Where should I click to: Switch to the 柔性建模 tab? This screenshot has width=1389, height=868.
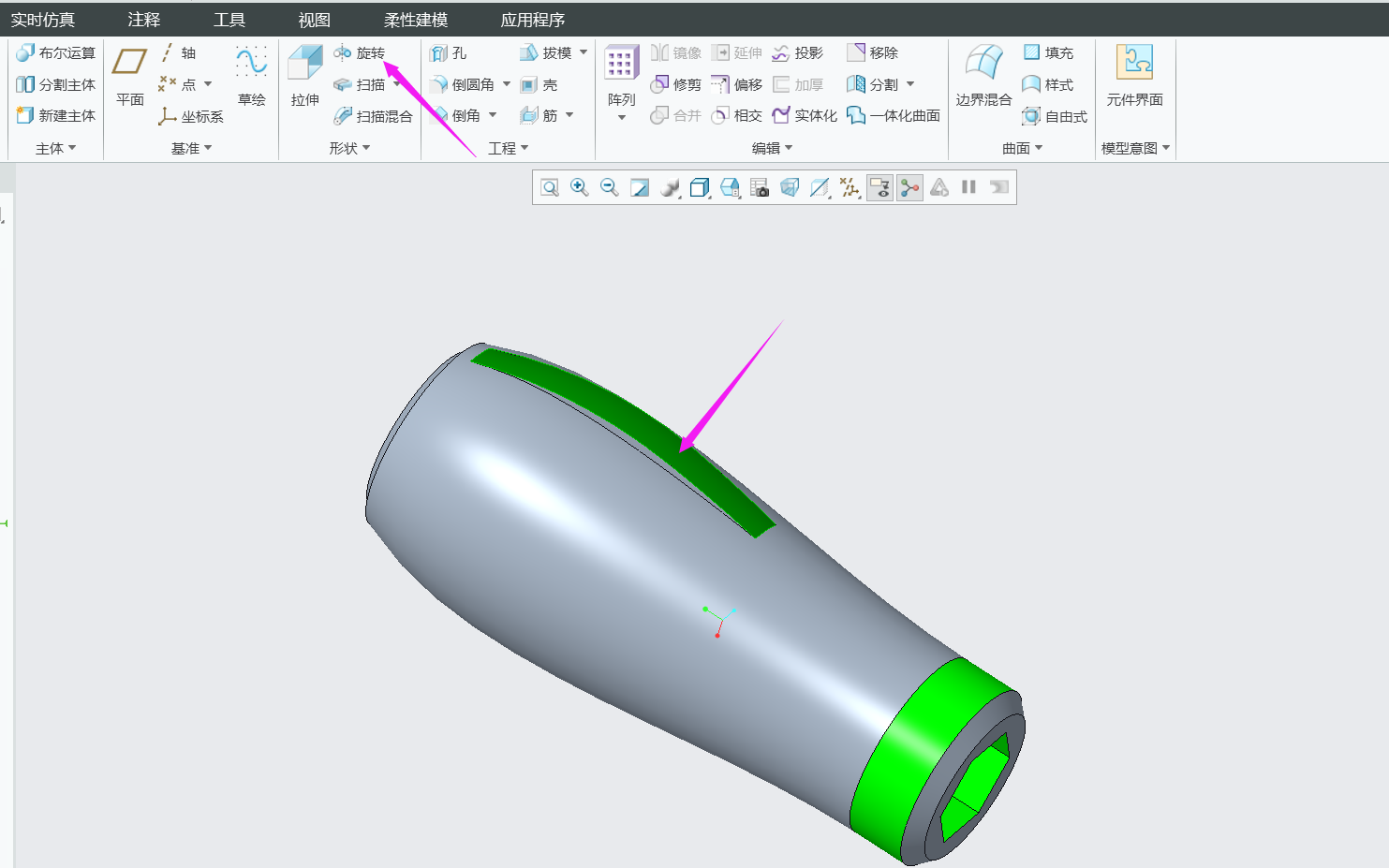[416, 20]
